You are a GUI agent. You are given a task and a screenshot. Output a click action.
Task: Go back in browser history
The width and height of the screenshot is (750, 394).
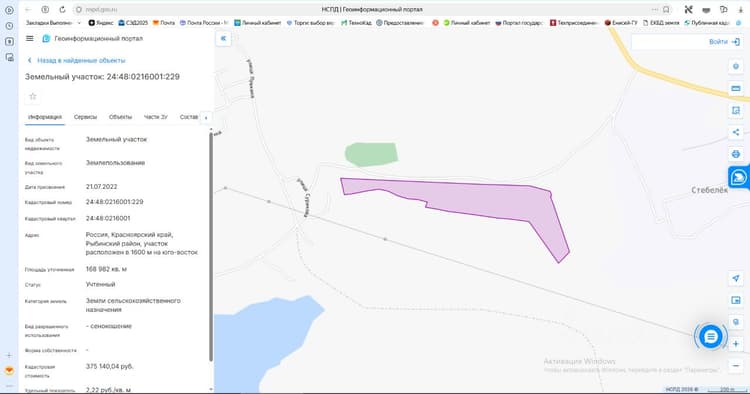[28, 9]
